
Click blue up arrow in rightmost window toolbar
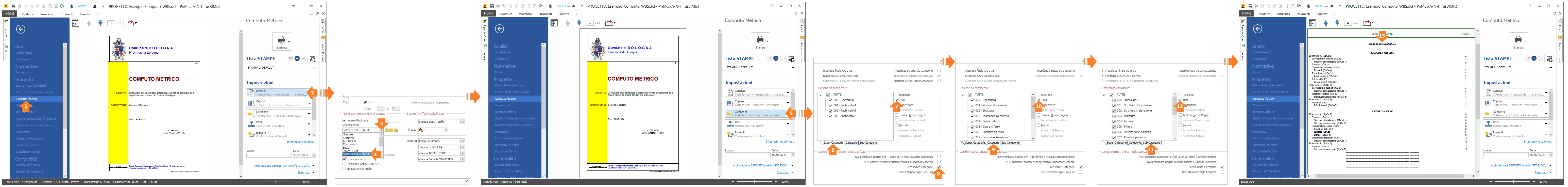click(x=1326, y=23)
